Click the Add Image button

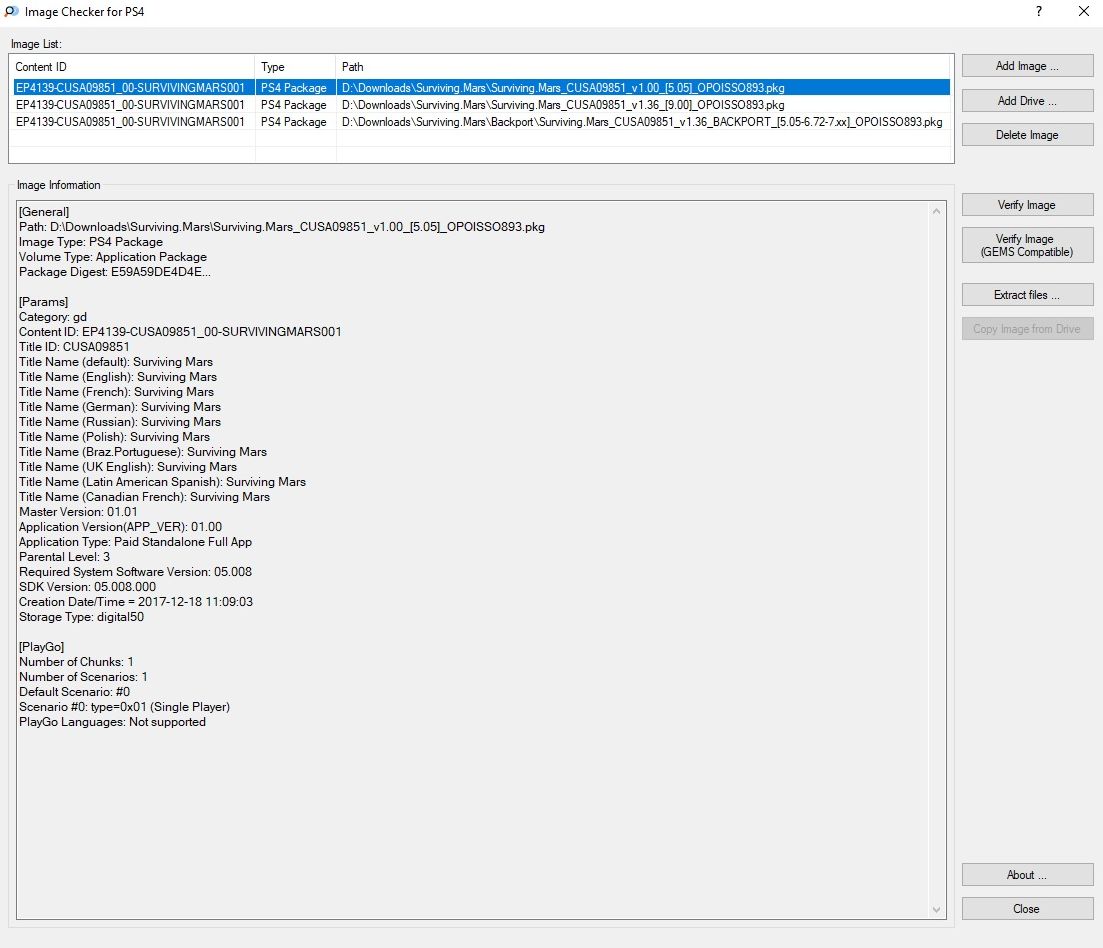coord(1027,66)
